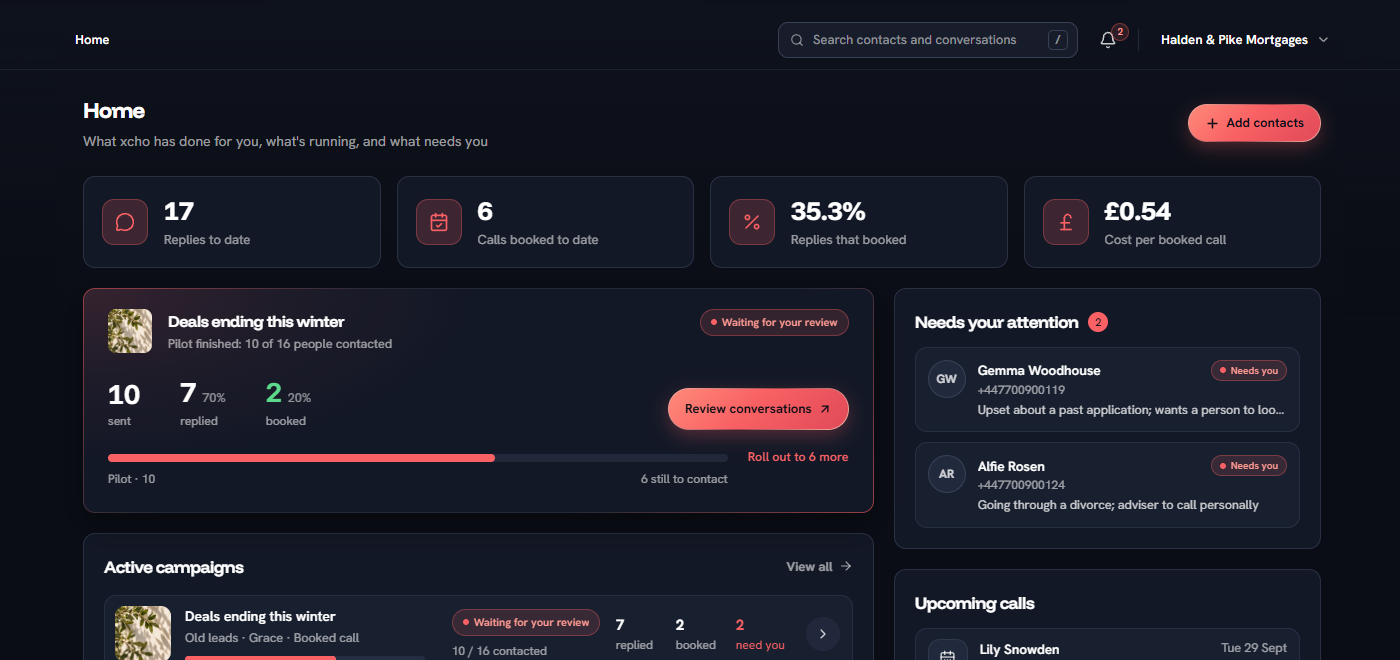Click the £0.54 Cost per booked call stat
The height and width of the screenshot is (660, 1400).
click(x=1172, y=222)
